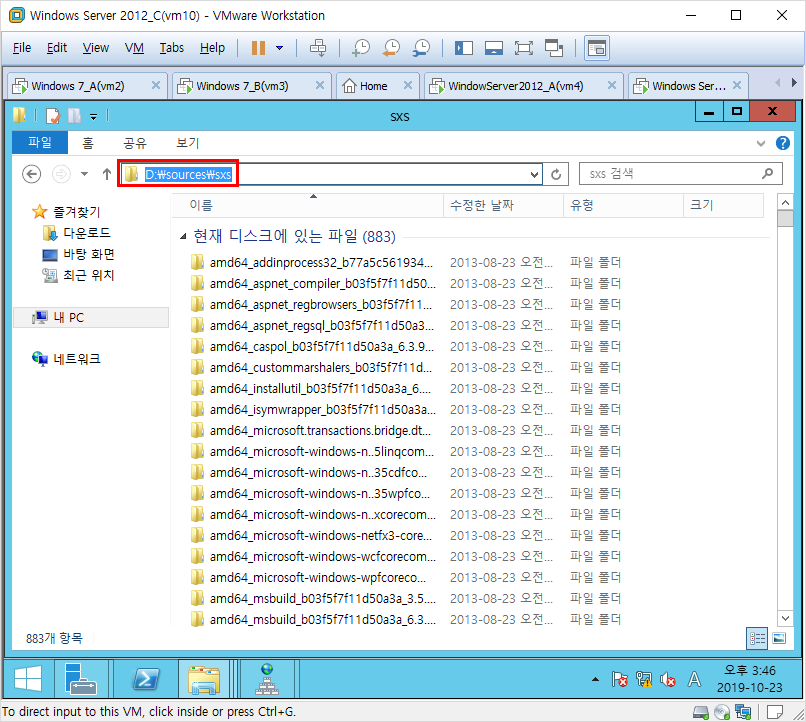This screenshot has height=722, width=806.
Task: Click the New folder quick access icon
Action: [74, 116]
